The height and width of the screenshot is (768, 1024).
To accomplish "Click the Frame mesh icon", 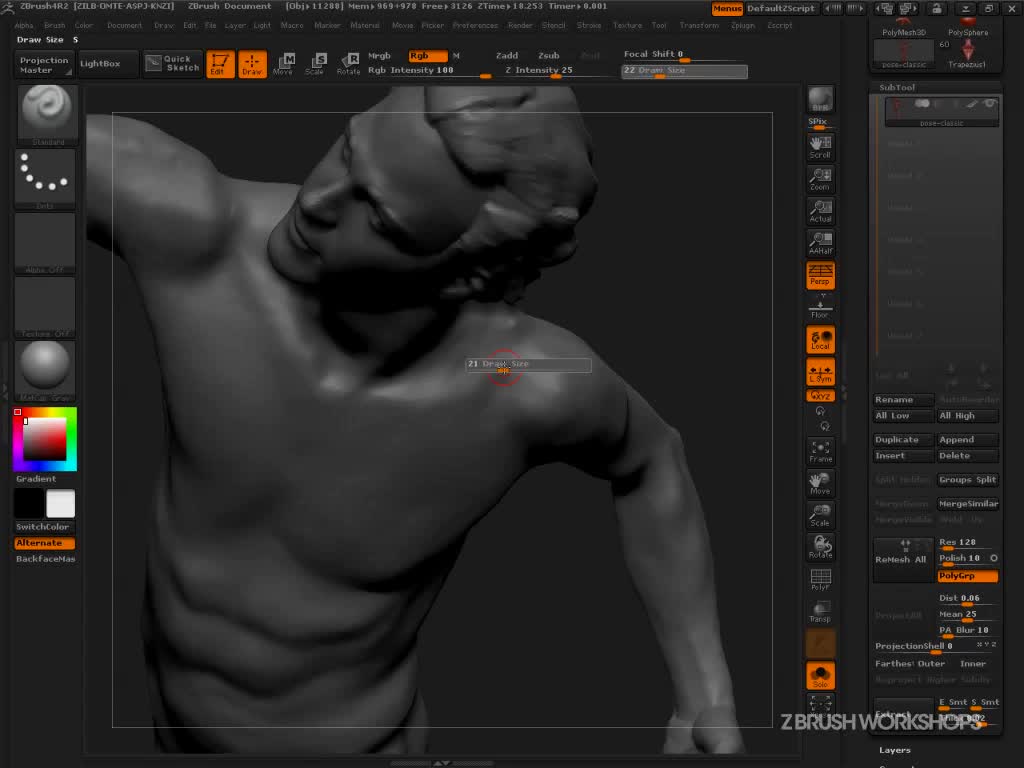I will pos(820,451).
